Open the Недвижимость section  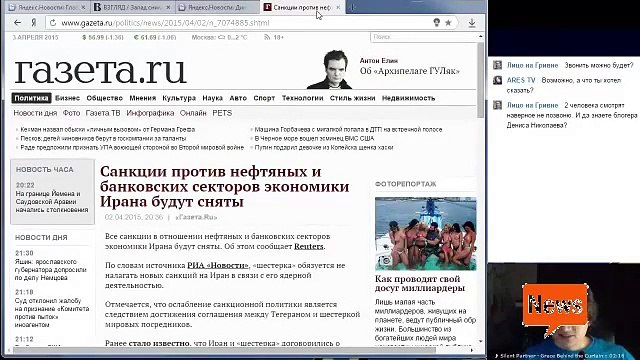pos(408,98)
